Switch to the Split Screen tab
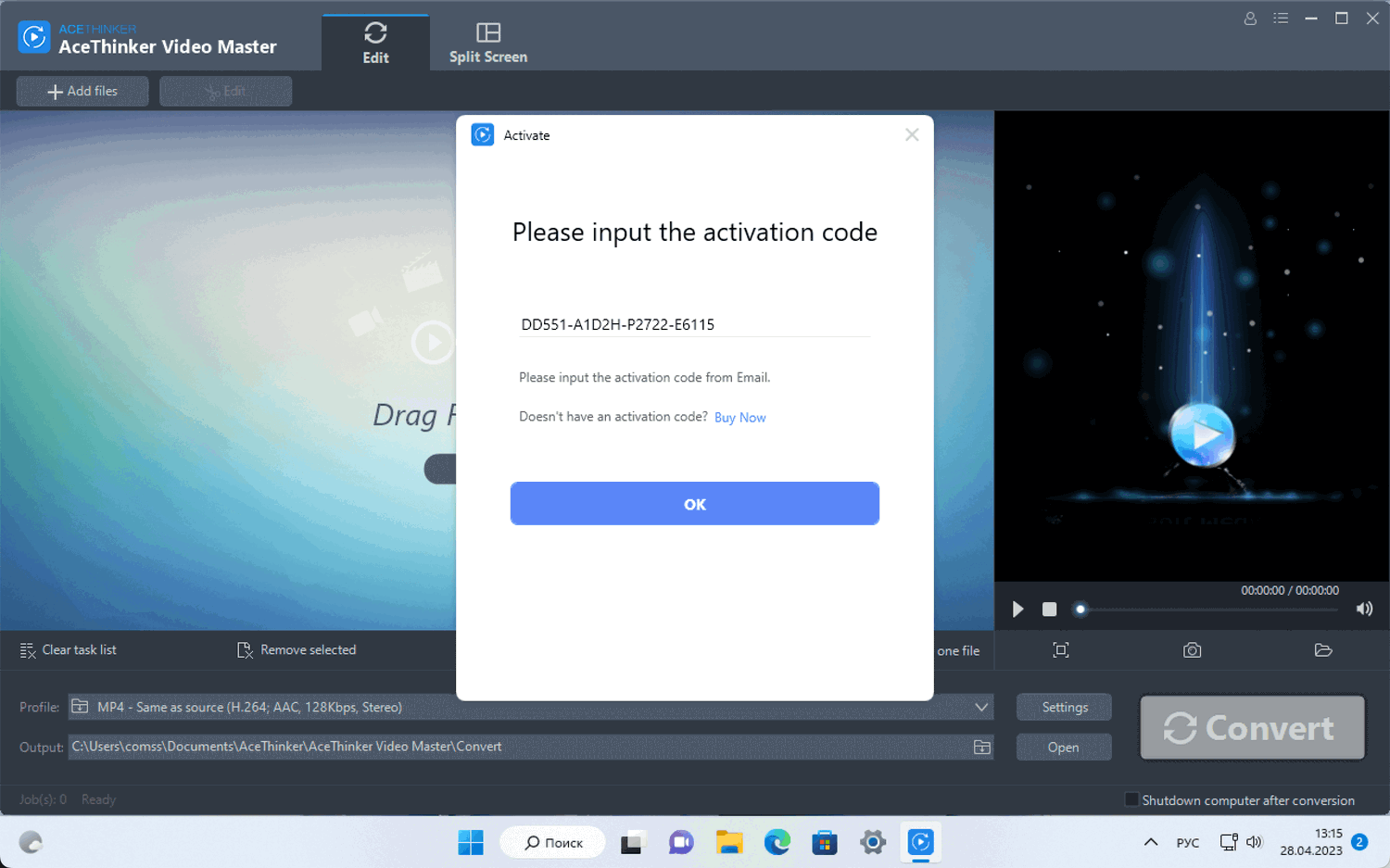The width and height of the screenshot is (1390, 868). [488, 43]
